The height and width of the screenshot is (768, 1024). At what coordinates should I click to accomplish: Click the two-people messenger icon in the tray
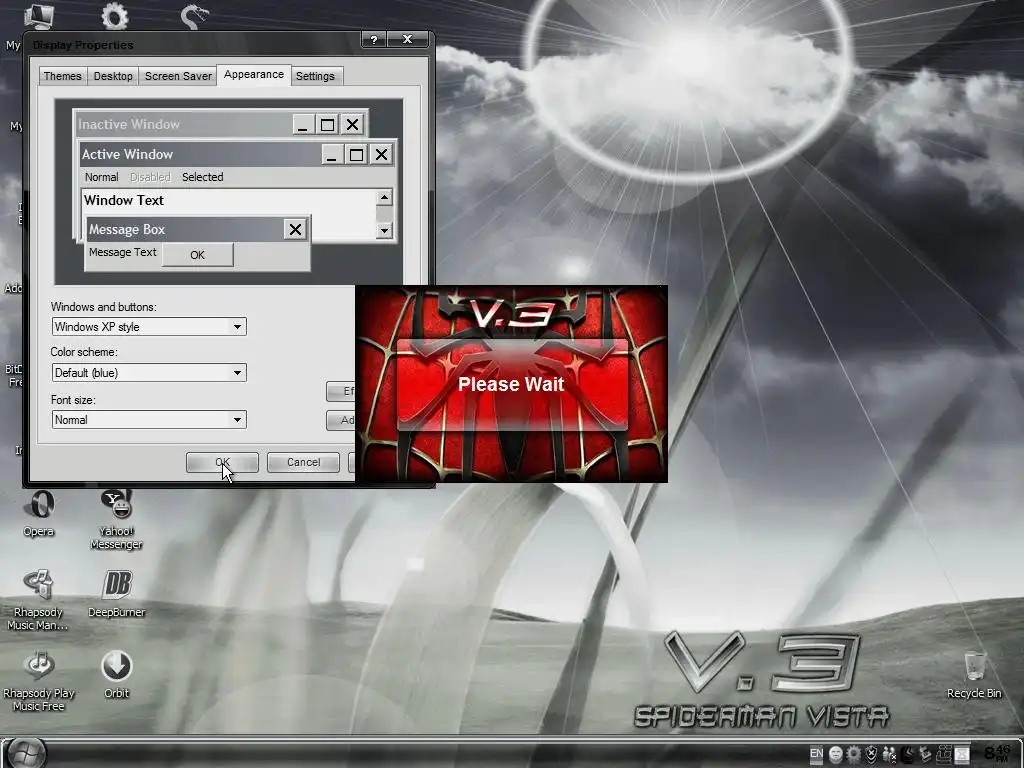(x=889, y=754)
